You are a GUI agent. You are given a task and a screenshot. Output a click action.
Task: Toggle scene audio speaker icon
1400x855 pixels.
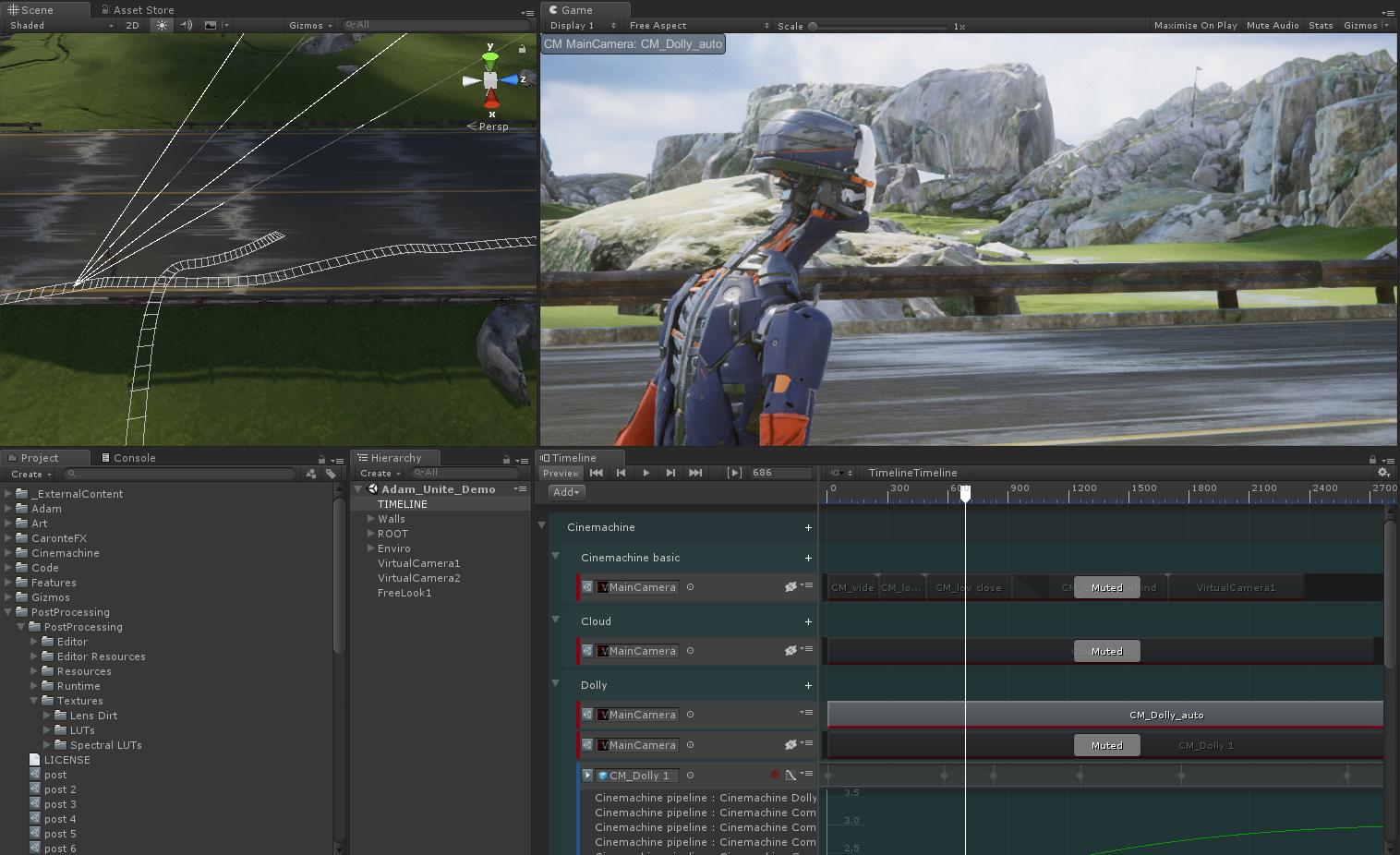point(186,25)
